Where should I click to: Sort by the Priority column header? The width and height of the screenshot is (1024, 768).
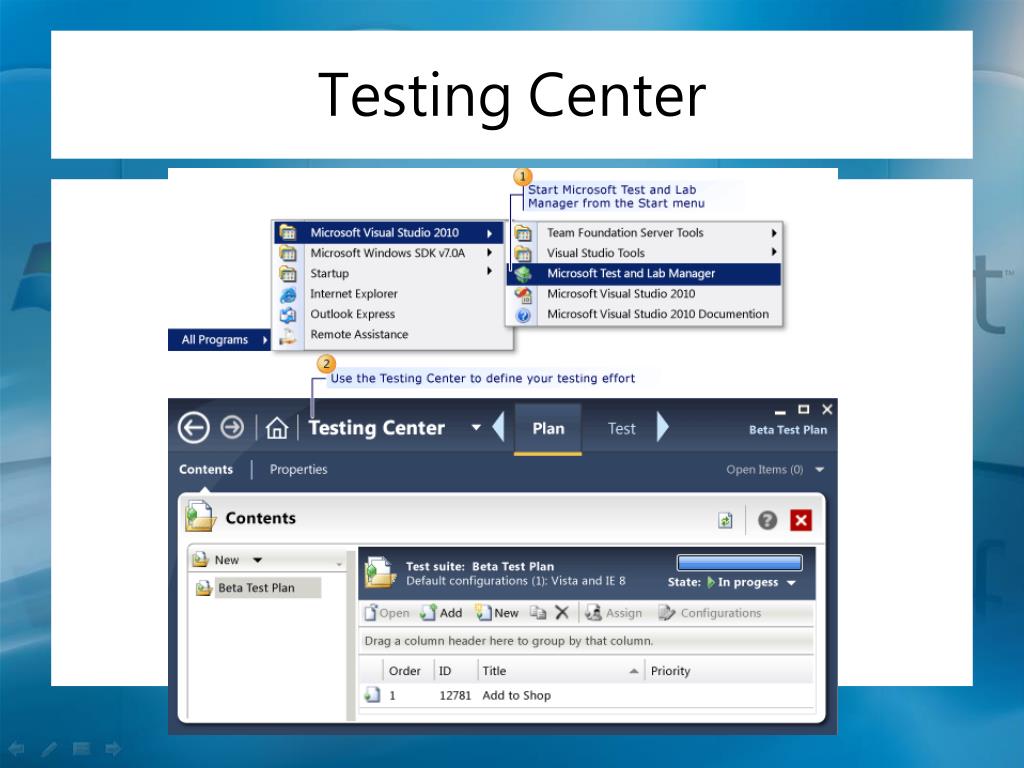tap(671, 671)
